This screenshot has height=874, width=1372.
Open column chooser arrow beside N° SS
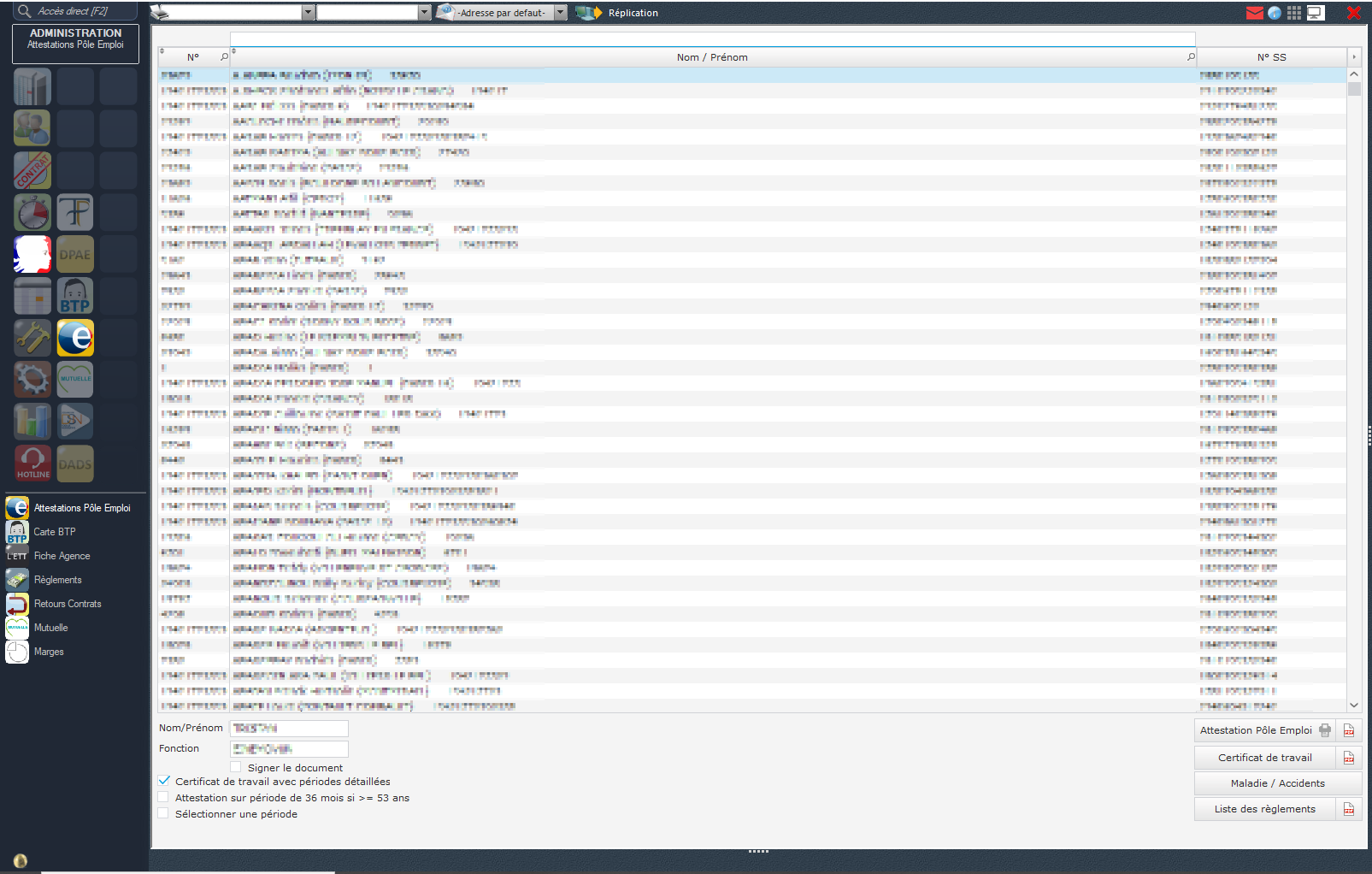[1353, 57]
